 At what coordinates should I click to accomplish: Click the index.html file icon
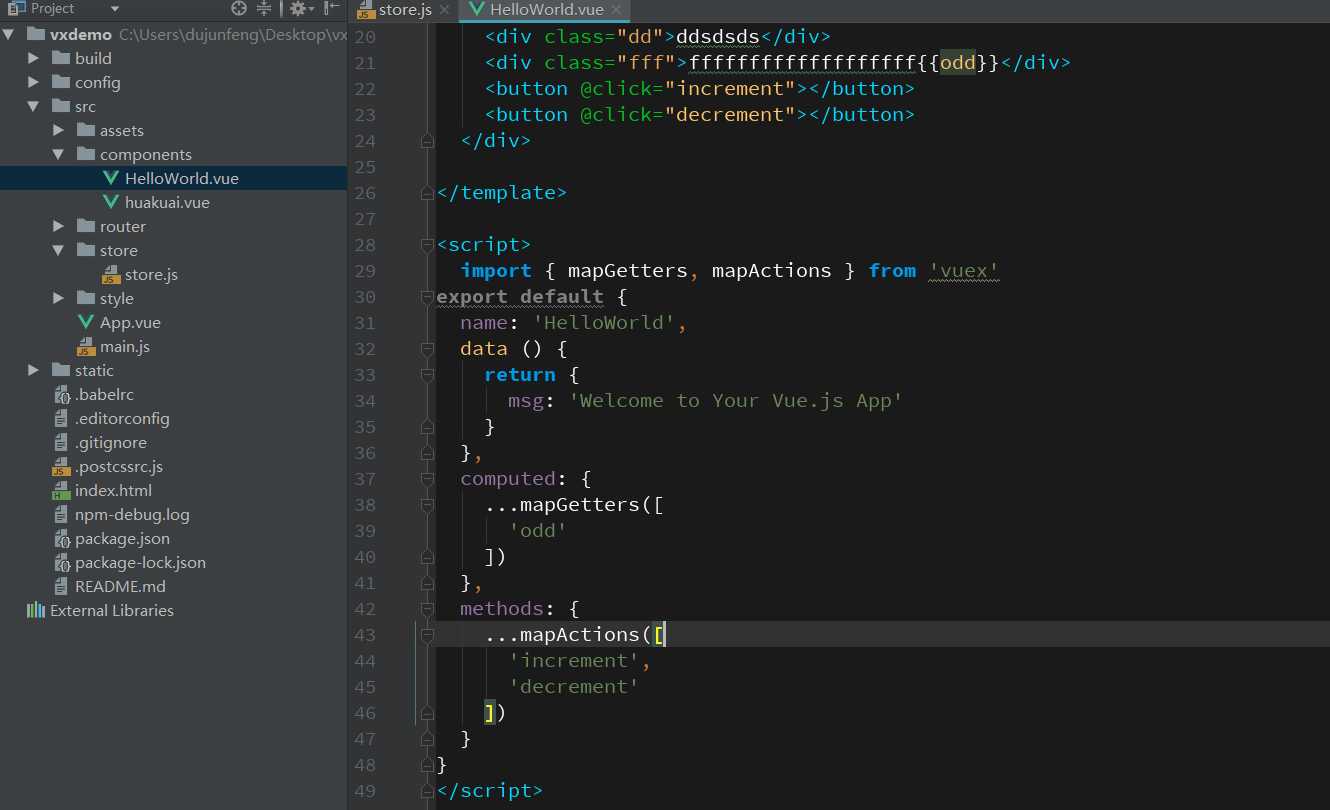[x=61, y=491]
